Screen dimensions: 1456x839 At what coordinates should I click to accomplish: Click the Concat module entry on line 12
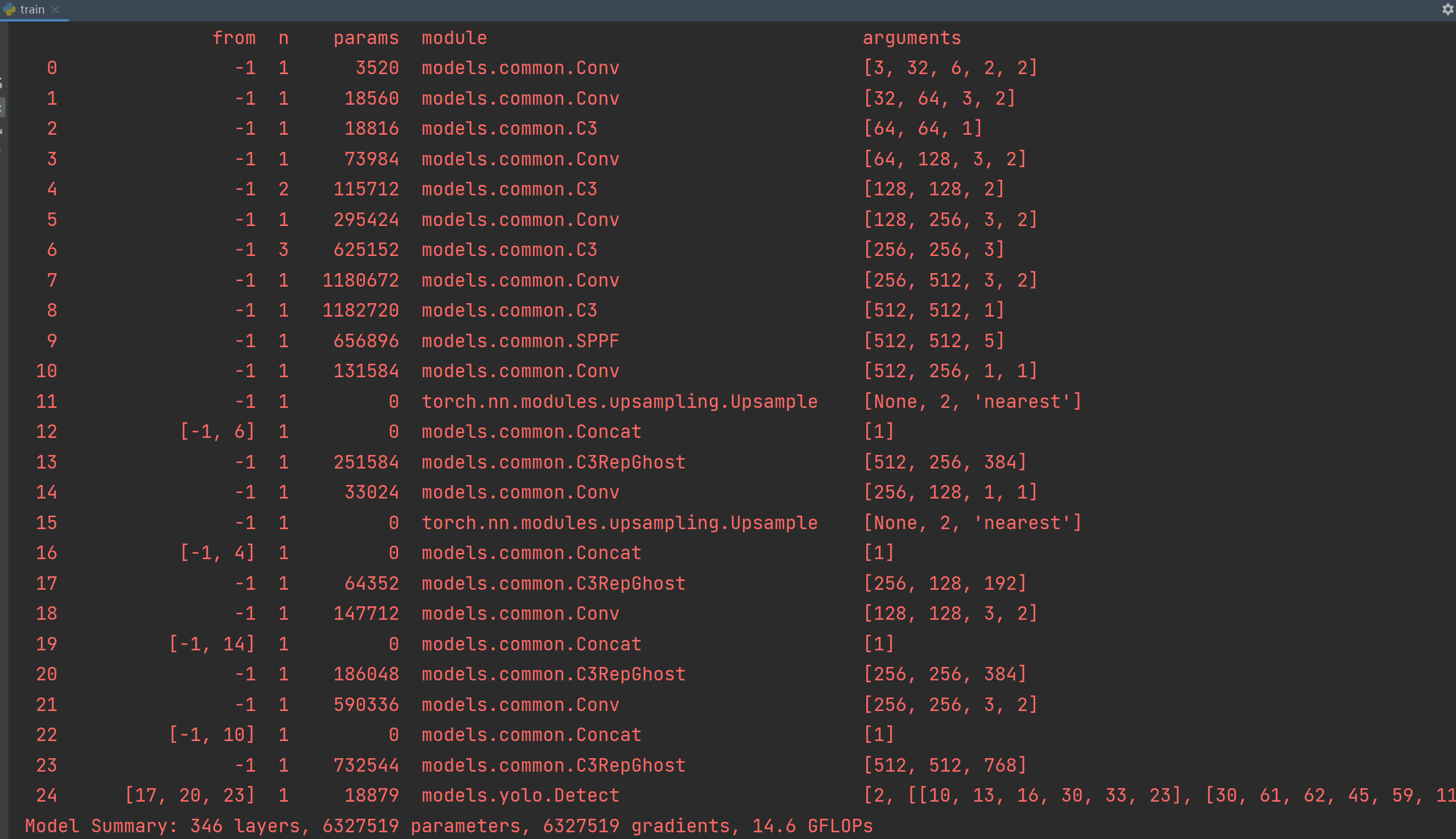530,431
